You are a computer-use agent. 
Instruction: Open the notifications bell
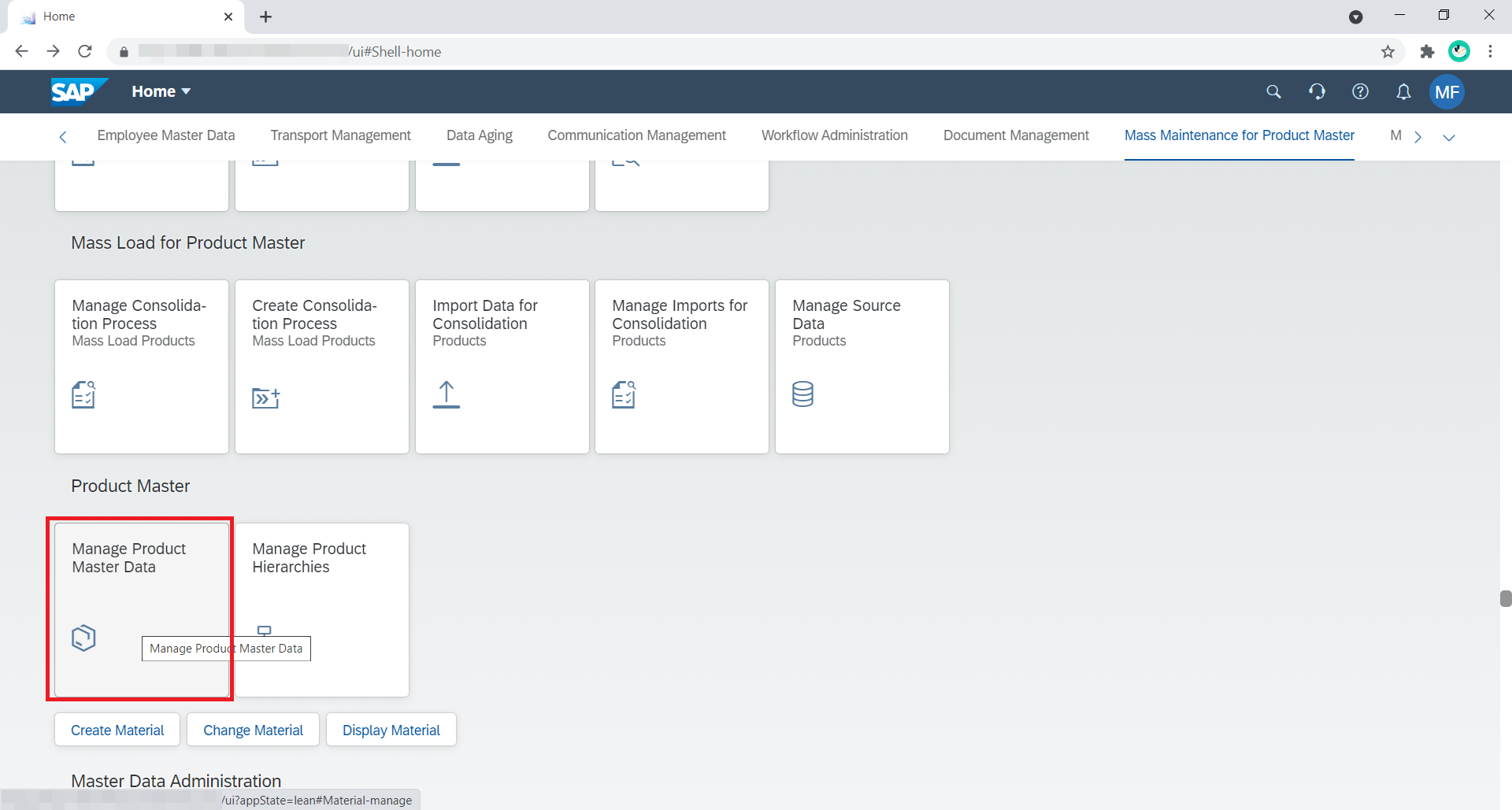coord(1403,91)
